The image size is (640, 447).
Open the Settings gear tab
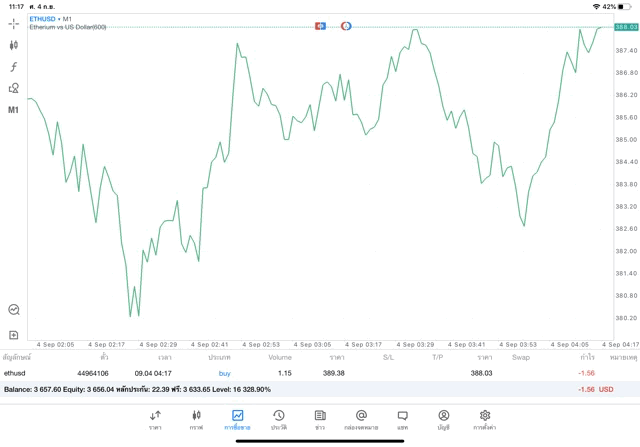[x=485, y=419]
